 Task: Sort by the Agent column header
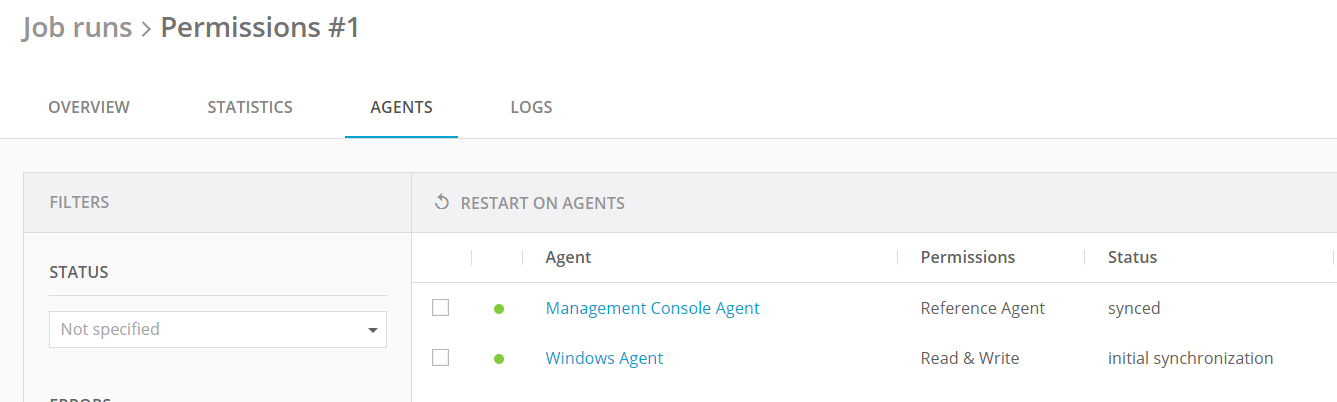[568, 257]
